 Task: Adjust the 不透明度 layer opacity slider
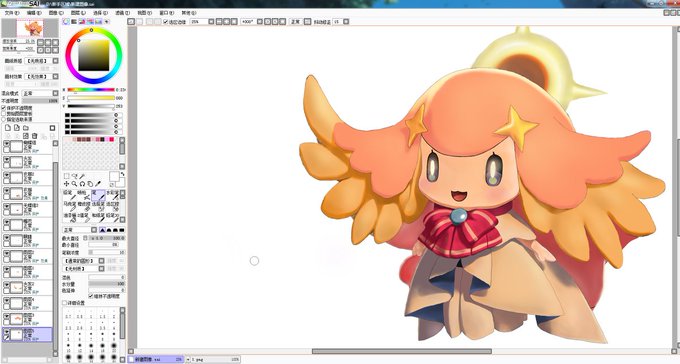(x=40, y=101)
